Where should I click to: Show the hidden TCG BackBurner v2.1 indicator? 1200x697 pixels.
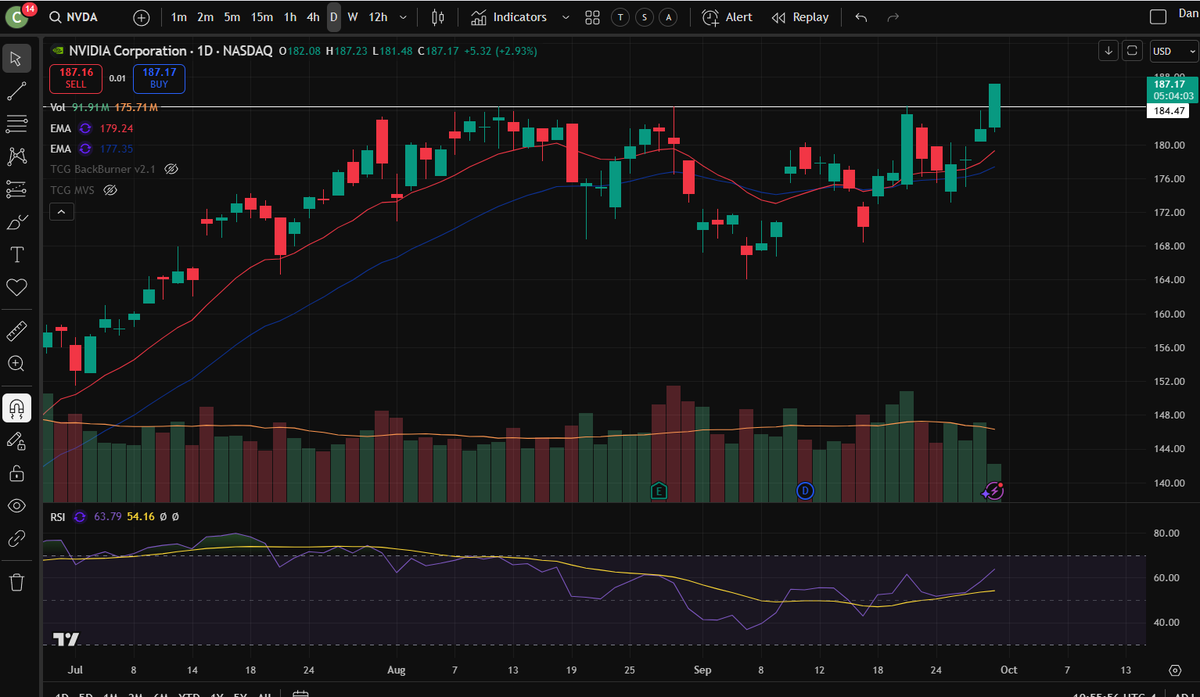click(171, 169)
